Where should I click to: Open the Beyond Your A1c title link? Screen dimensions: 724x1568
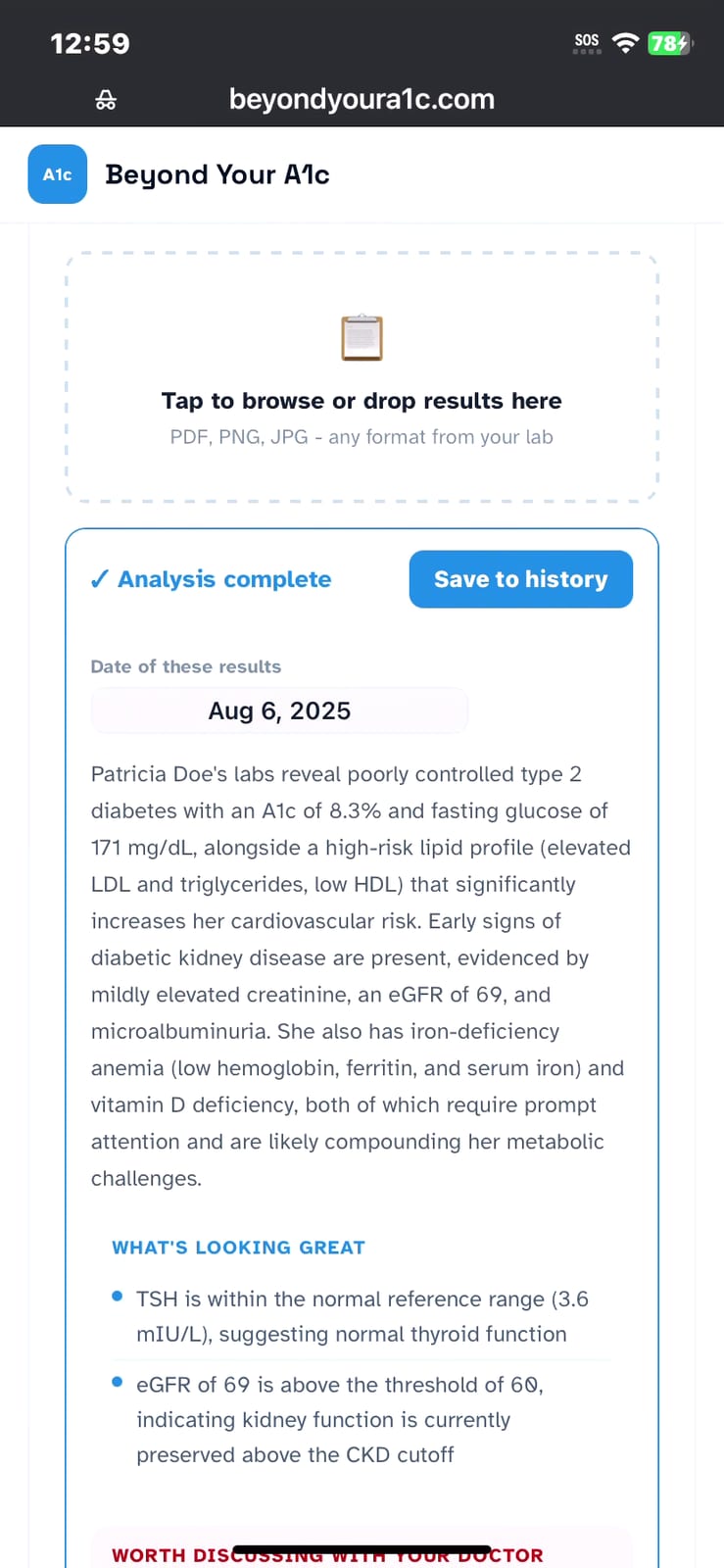tap(217, 174)
